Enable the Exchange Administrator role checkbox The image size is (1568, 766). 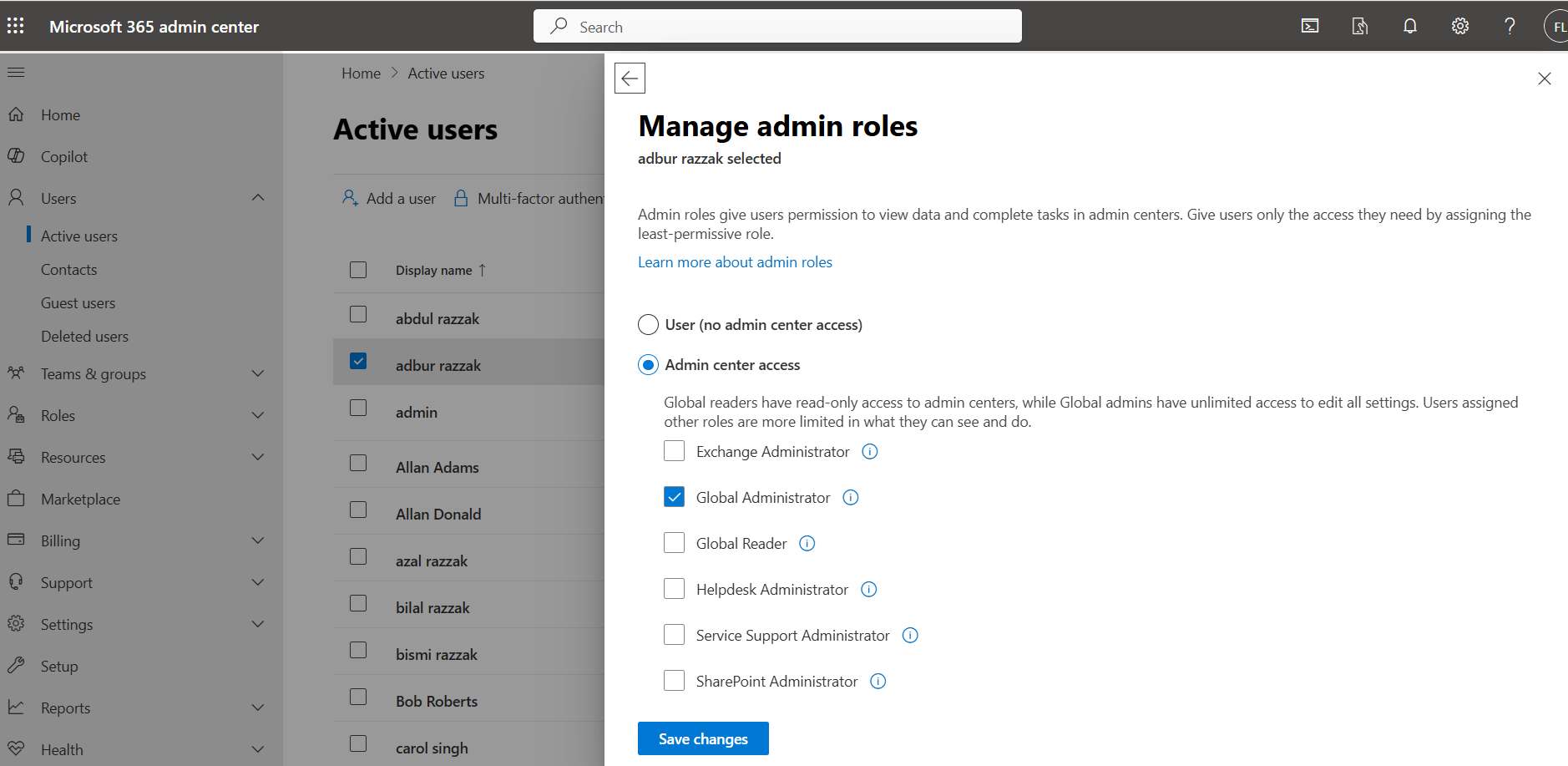coord(674,450)
